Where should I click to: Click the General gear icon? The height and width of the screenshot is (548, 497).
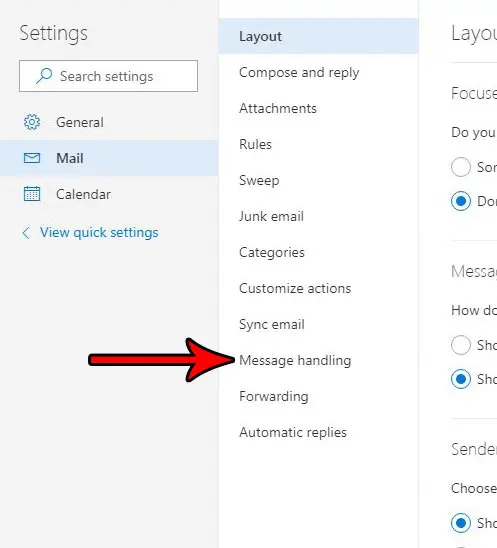click(x=32, y=122)
